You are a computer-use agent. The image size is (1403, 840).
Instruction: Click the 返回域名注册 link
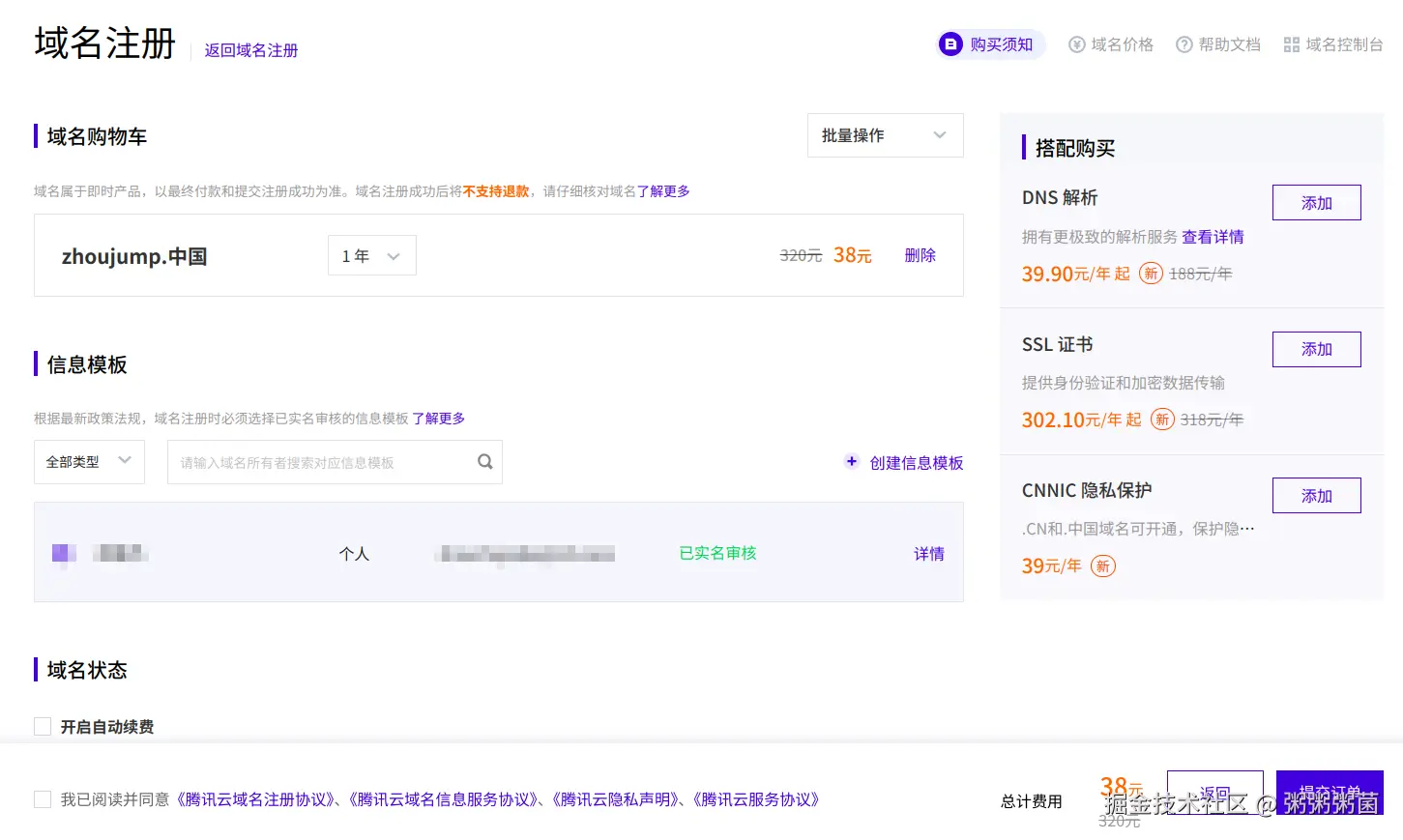click(251, 50)
